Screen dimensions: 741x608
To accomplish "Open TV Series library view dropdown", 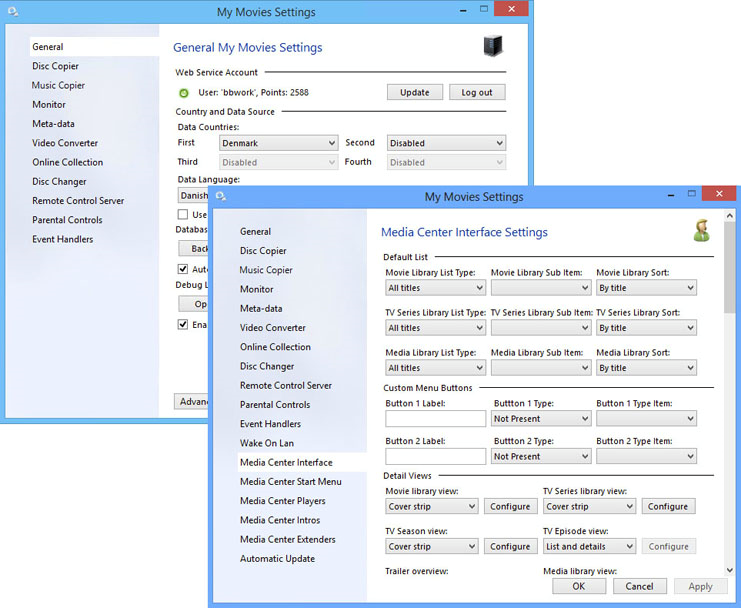I will (589, 506).
